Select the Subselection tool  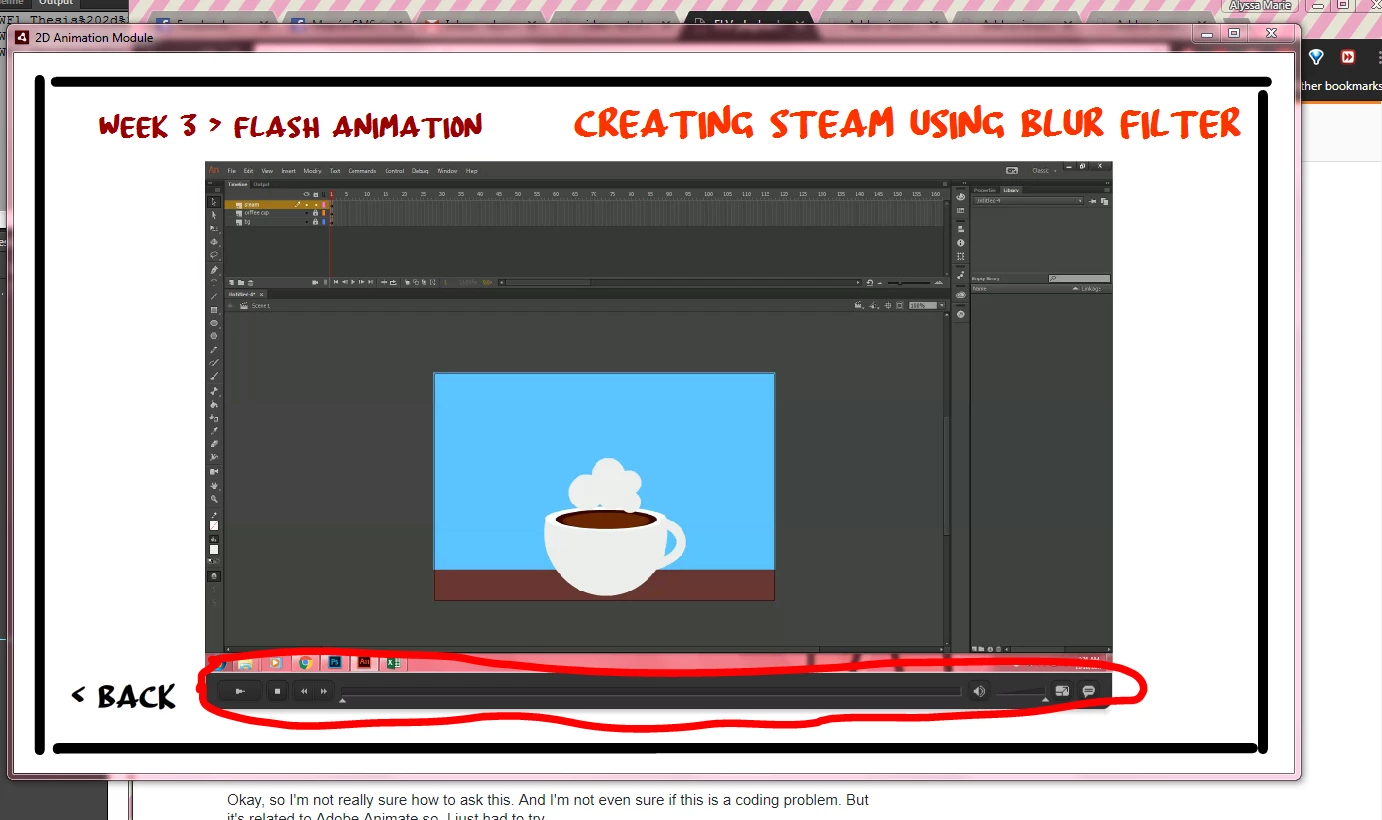pyautogui.click(x=214, y=215)
